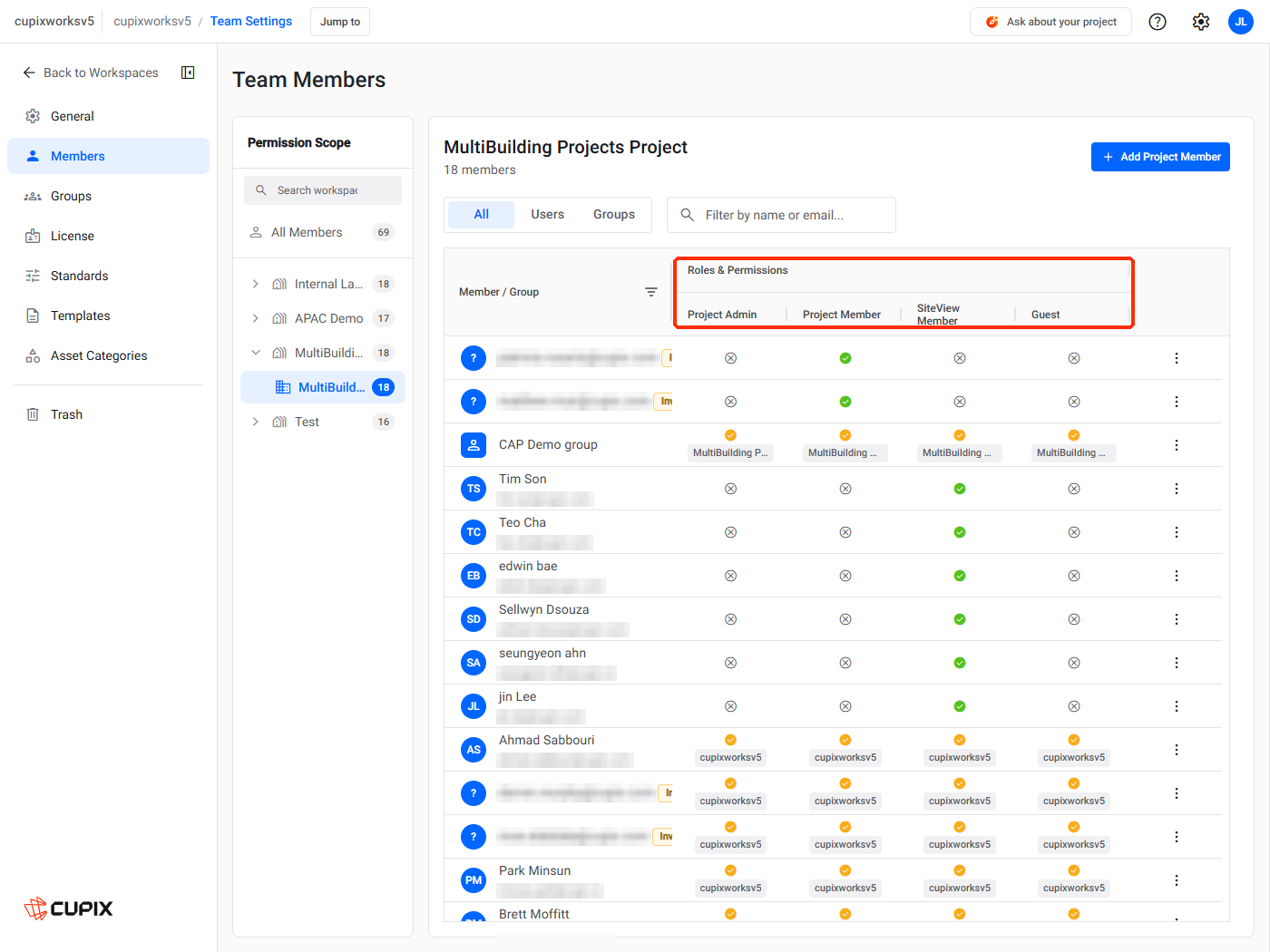Expand the APAC Demo tree node
This screenshot has width=1270, height=952.
click(255, 318)
